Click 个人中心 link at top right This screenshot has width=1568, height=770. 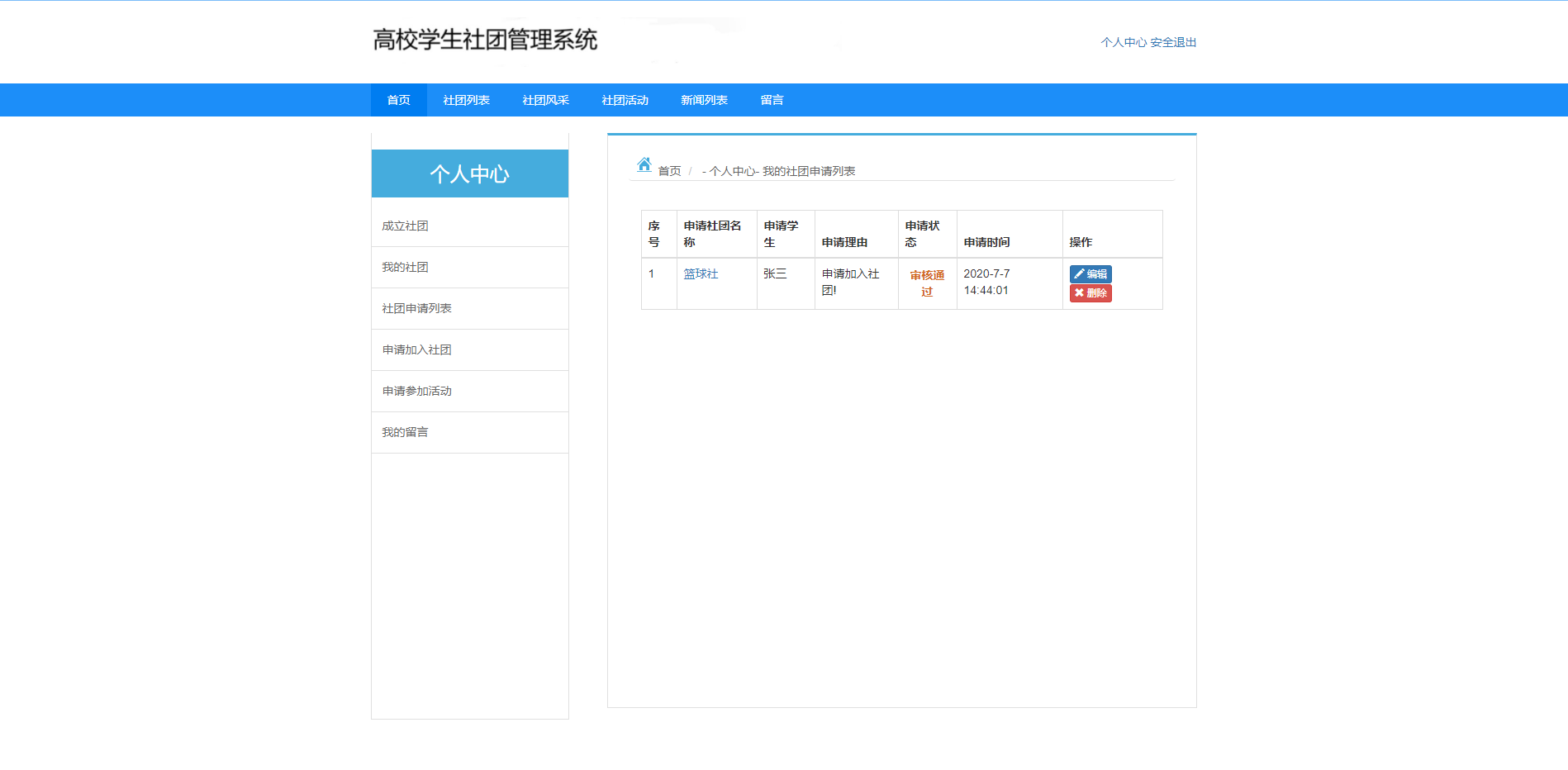1124,42
